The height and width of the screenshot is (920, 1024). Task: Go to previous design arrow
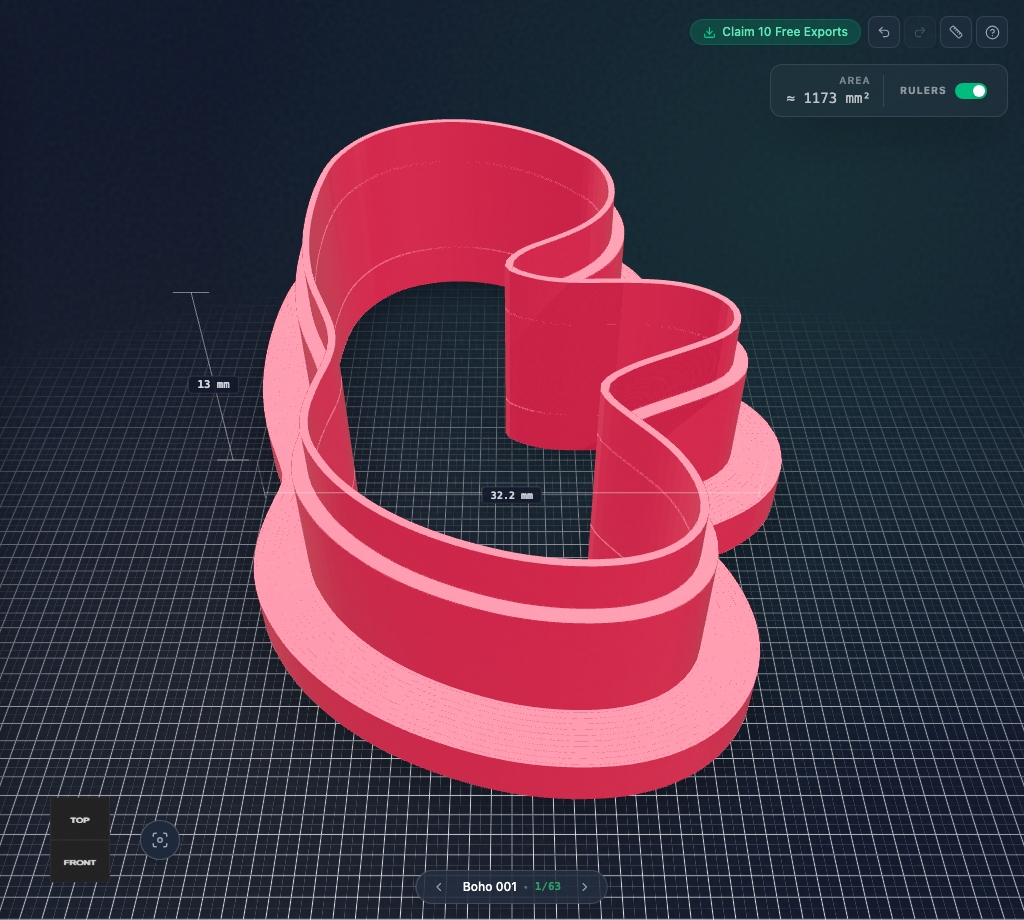(439, 887)
